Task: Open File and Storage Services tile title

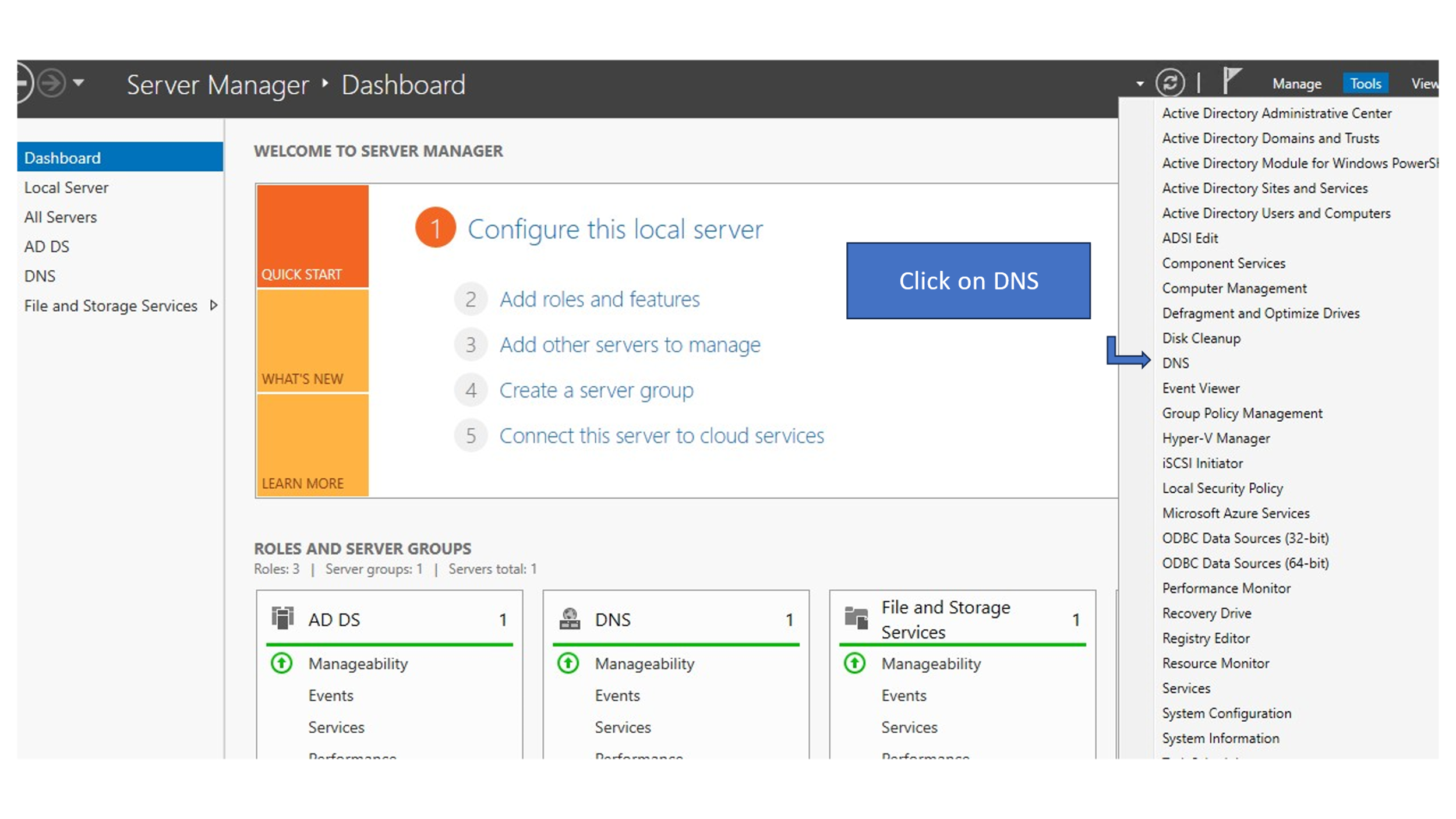Action: [x=945, y=619]
